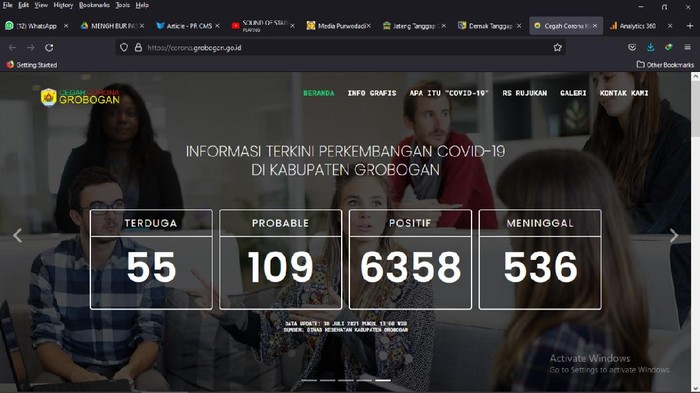Screen dimensions: 700x393
Task: Open the Galeri page
Action: [x=573, y=93]
